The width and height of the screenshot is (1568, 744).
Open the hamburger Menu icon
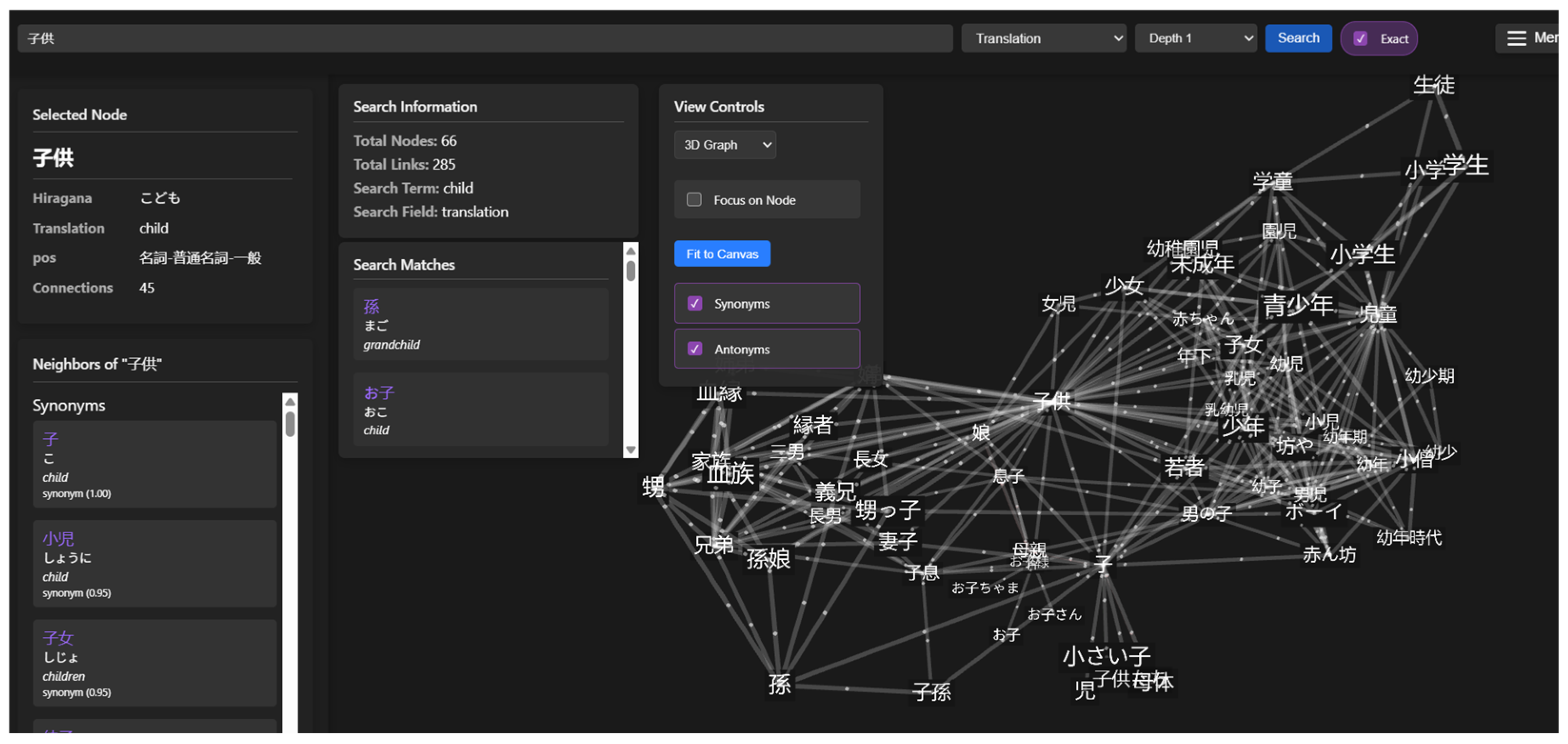(1516, 39)
